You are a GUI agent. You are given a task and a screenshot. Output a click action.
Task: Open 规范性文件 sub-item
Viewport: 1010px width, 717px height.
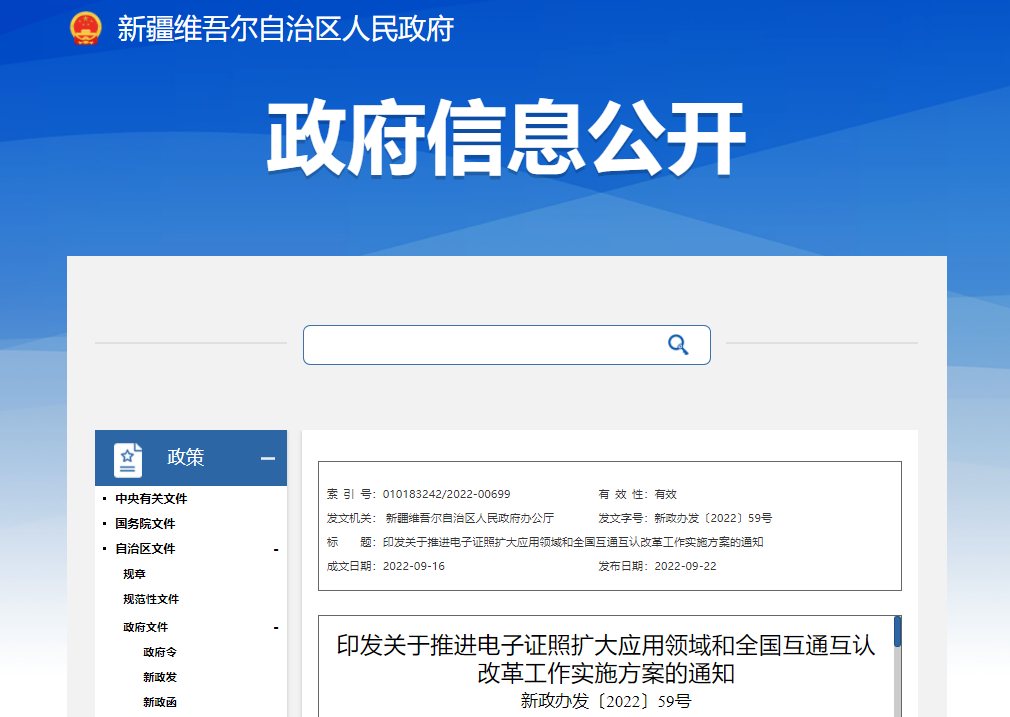(x=151, y=599)
